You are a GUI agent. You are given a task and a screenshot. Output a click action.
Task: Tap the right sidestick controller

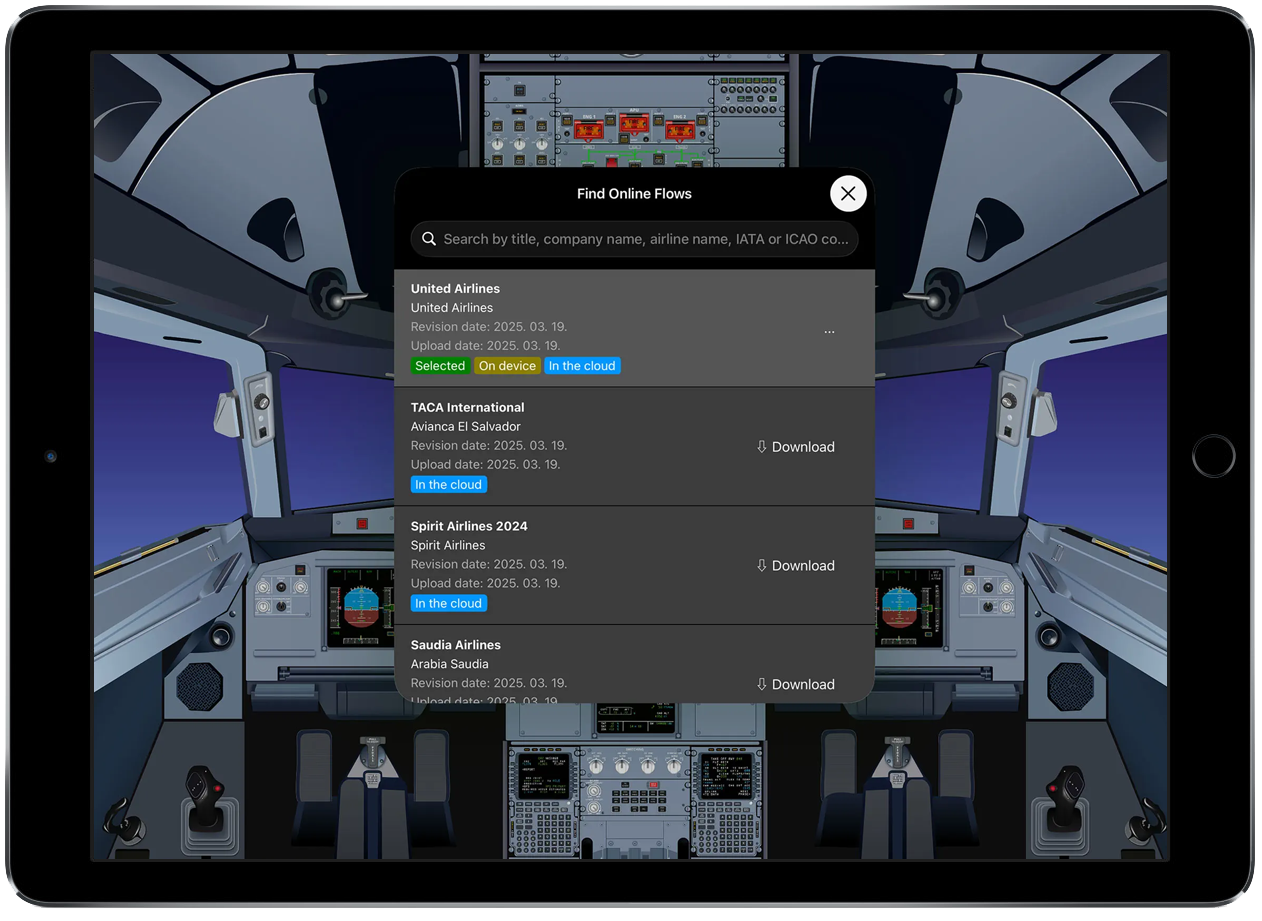(1063, 800)
